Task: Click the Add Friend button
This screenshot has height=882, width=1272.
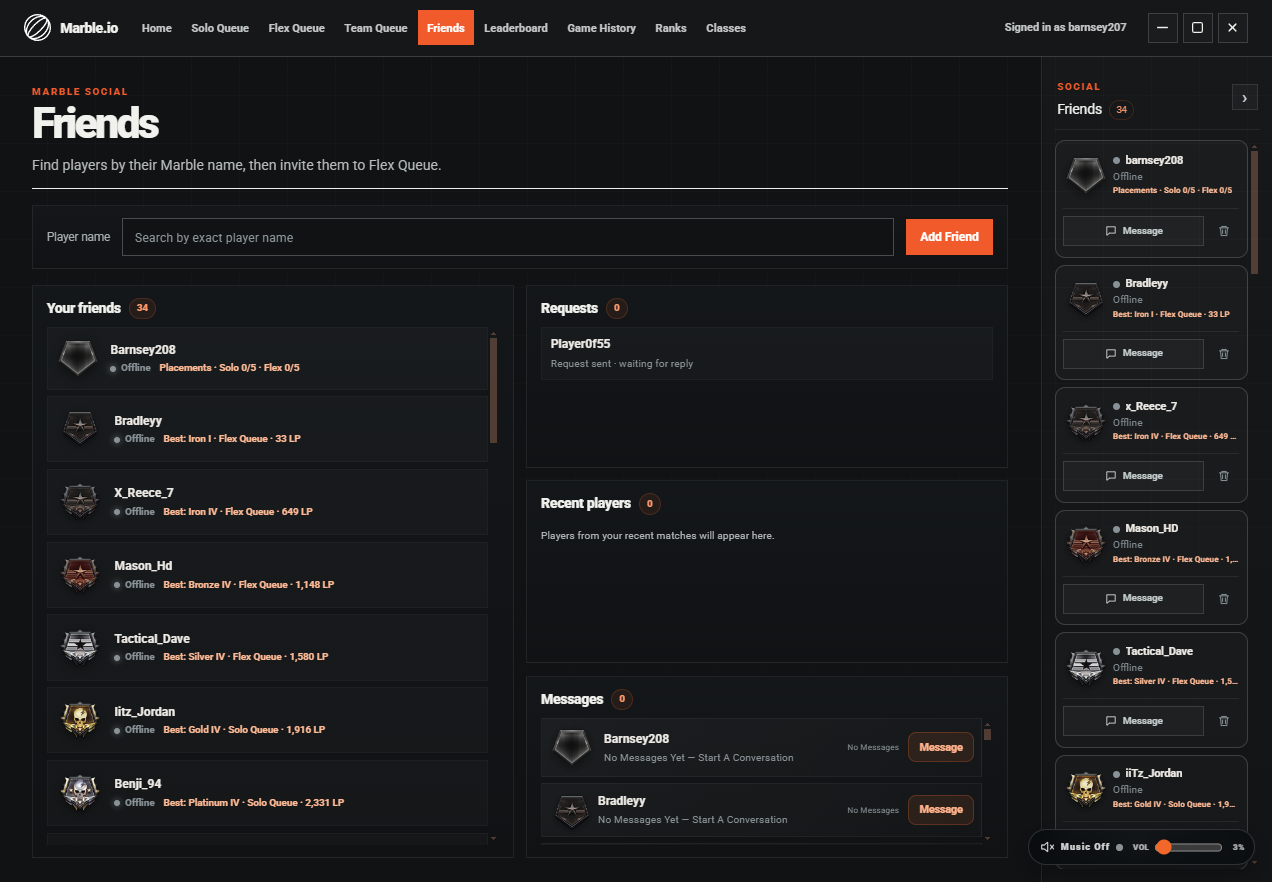Action: [x=949, y=237]
